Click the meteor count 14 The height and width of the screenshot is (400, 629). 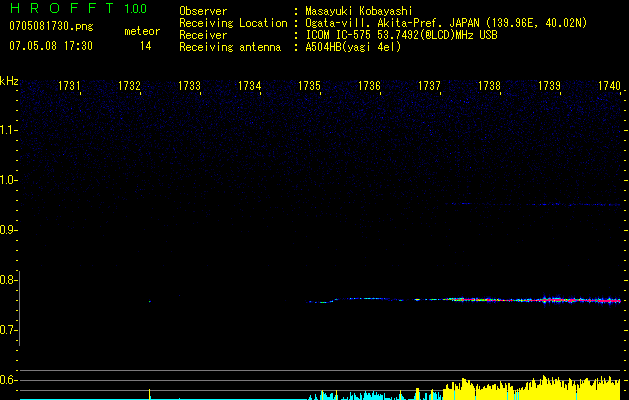146,46
